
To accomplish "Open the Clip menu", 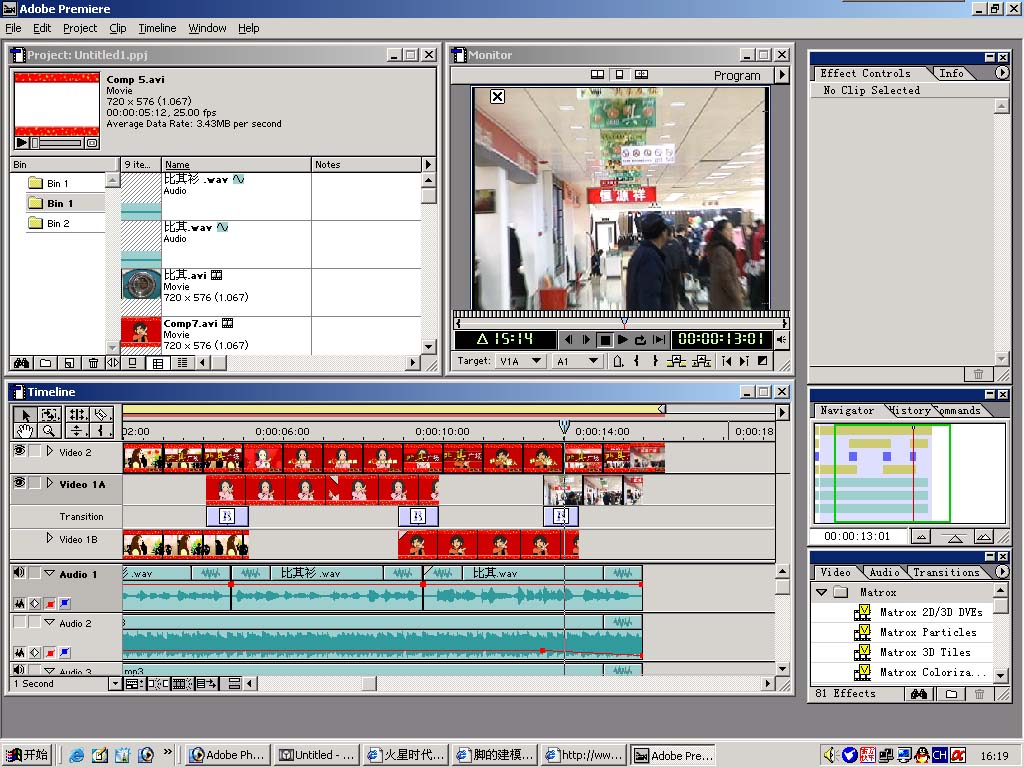I will (x=118, y=28).
